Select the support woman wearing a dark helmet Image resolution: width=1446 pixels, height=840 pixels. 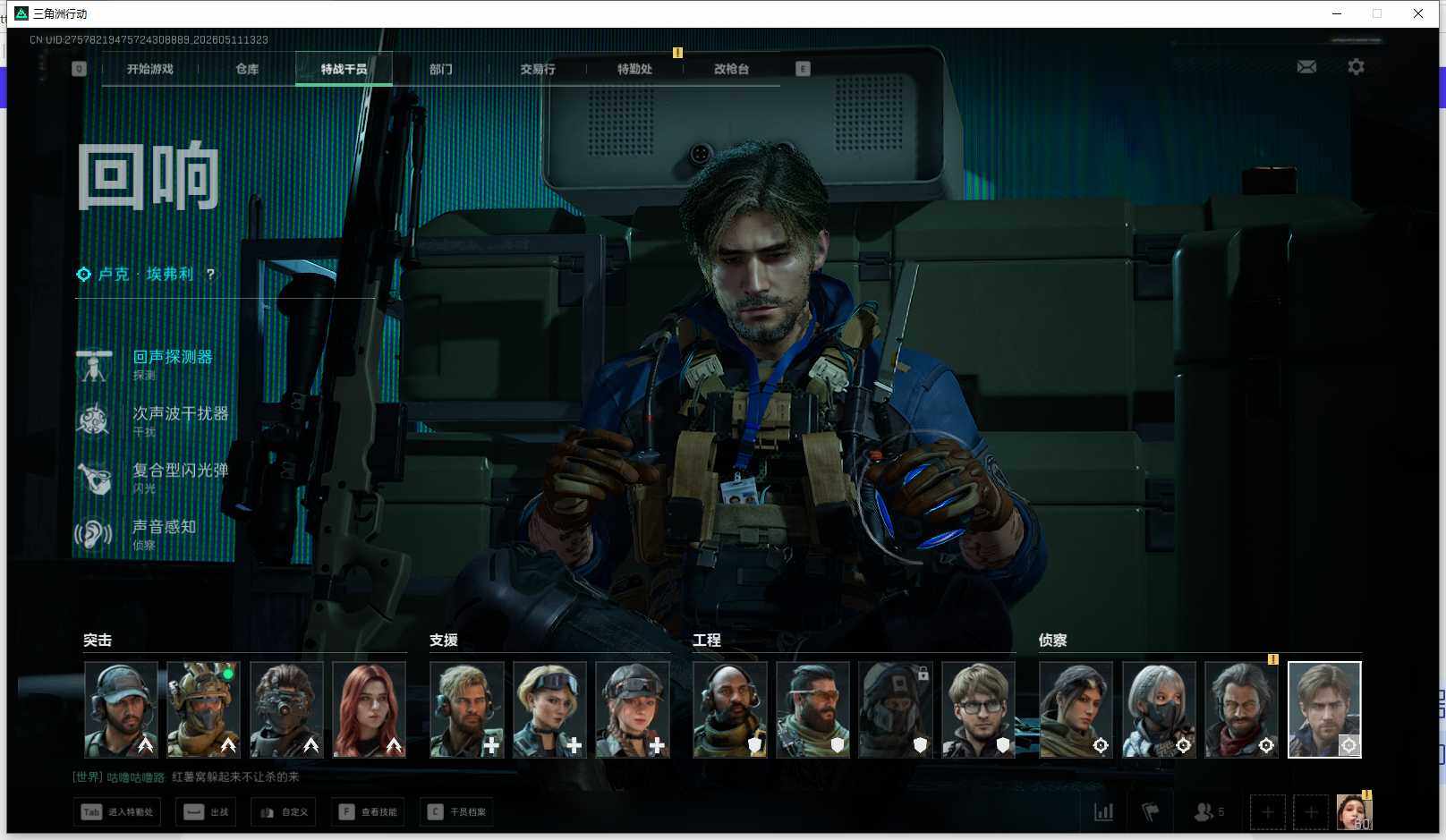633,709
